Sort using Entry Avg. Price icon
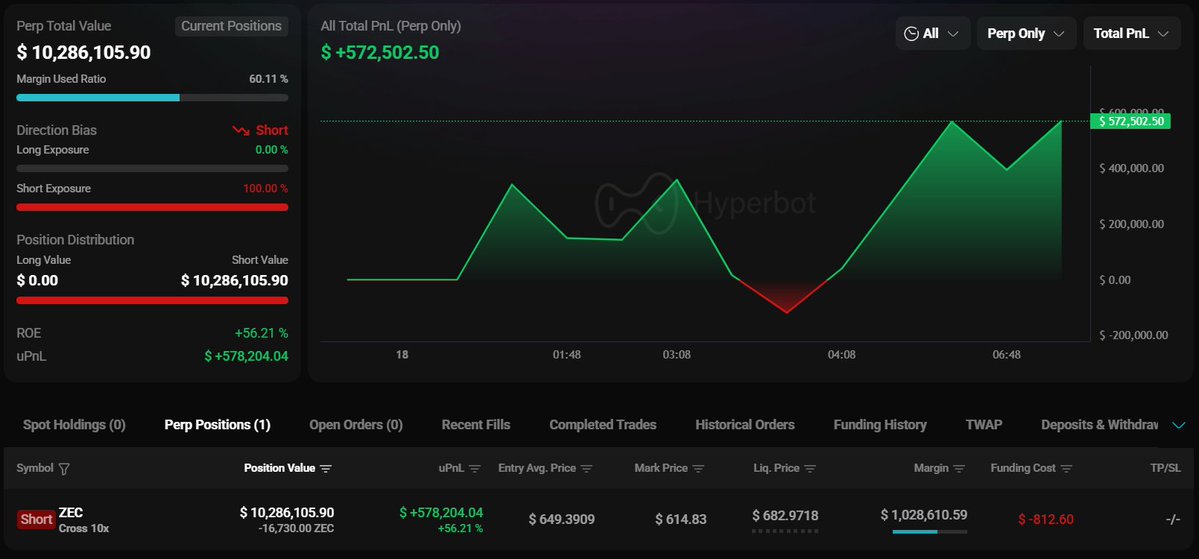This screenshot has height=559, width=1199. 587,468
